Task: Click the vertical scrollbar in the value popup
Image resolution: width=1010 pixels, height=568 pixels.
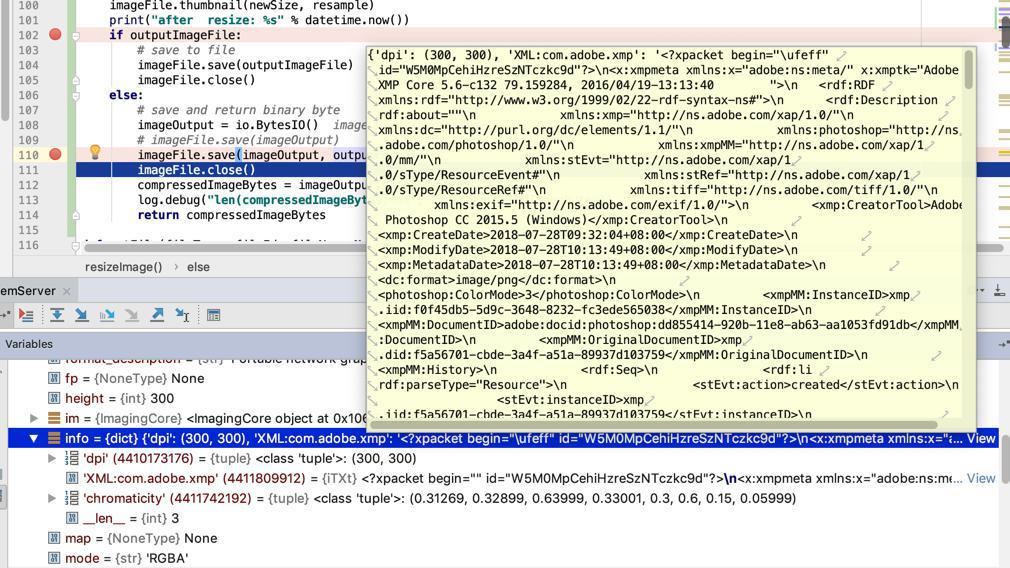Action: (x=968, y=70)
